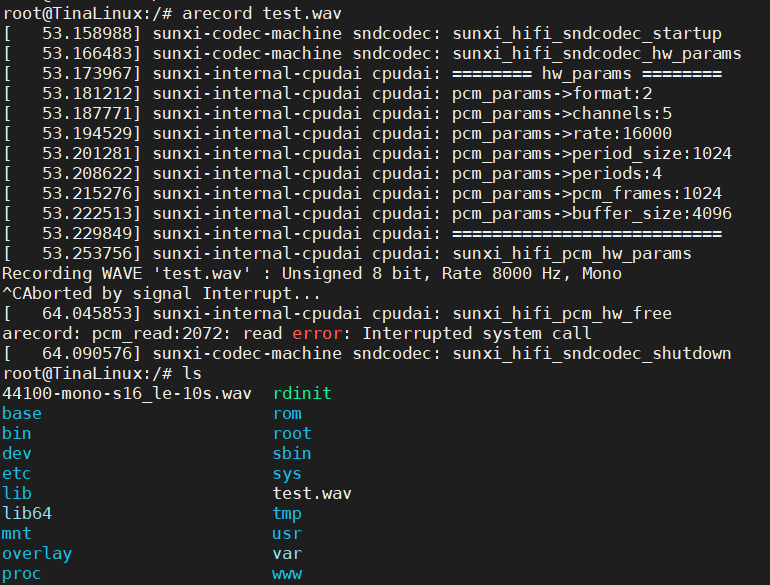Screen dimensions: 770x585
Task: Click the rdinit entry in green
Action: 302,393
